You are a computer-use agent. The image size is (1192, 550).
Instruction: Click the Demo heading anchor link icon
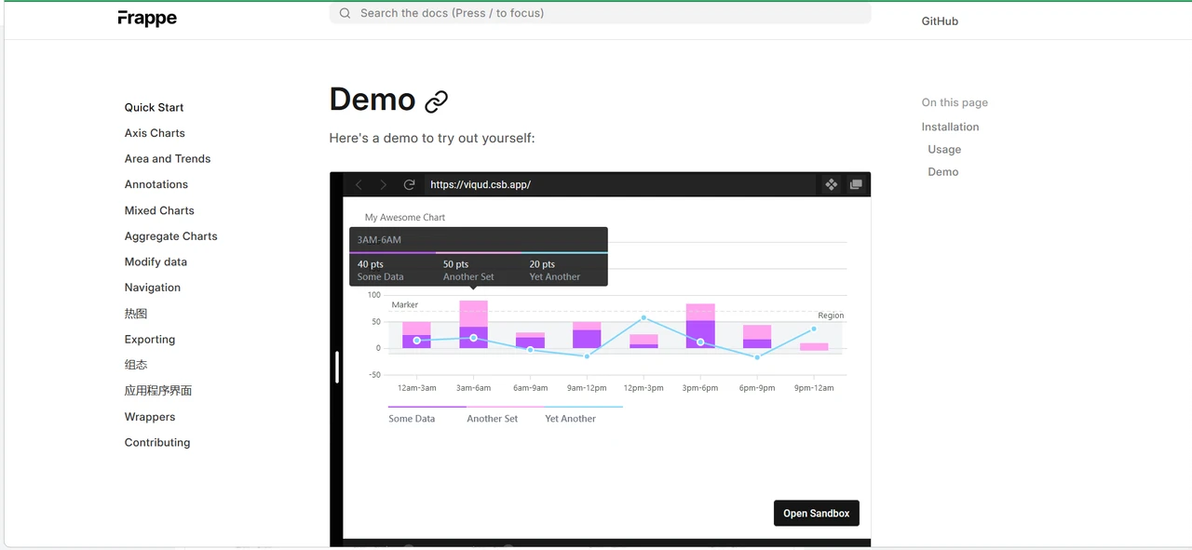[436, 101]
